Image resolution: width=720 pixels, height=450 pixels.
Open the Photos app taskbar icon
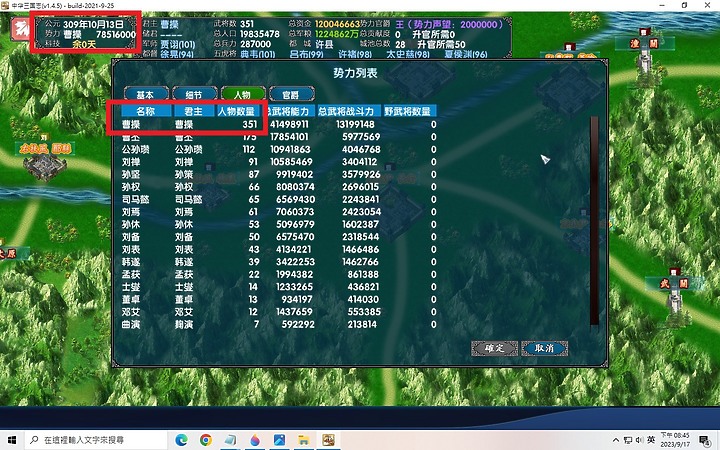coord(279,440)
